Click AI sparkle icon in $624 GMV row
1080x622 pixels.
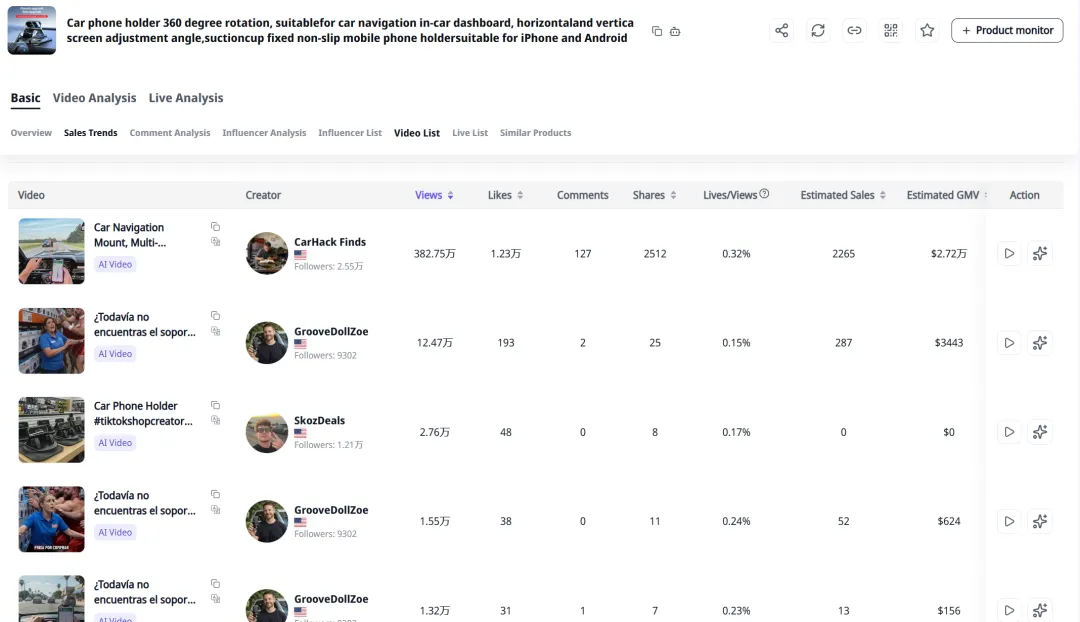pos(1040,521)
